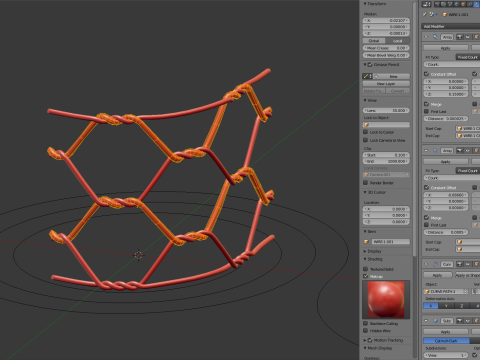Toggle render visibility of the Curve modifier

tap(459, 264)
